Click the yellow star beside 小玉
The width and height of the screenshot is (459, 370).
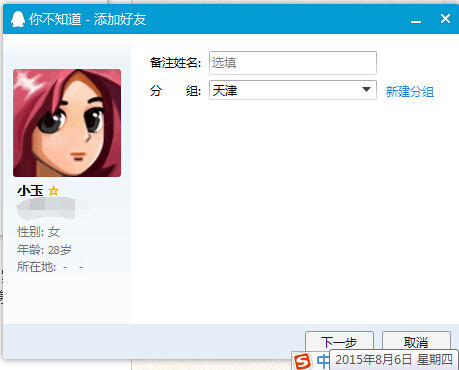point(53,191)
